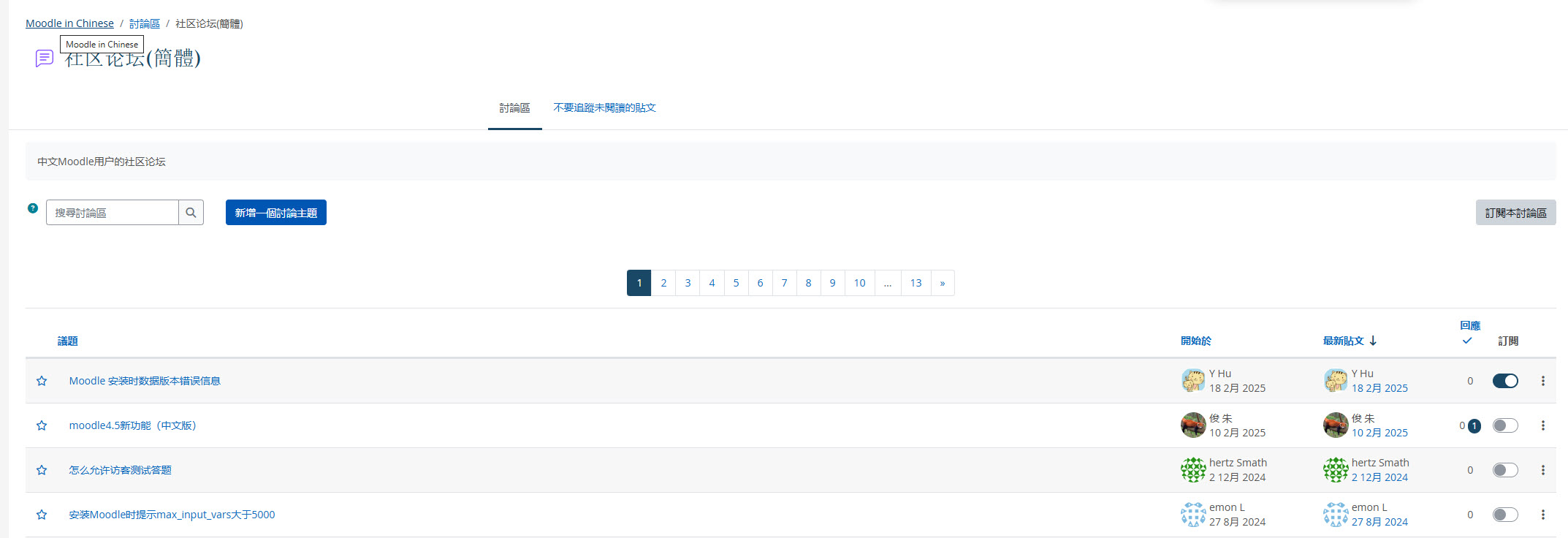1568x538 pixels.
Task: Disable subscription for Moodle 安装时数据版本错误信息
Action: (x=1504, y=381)
